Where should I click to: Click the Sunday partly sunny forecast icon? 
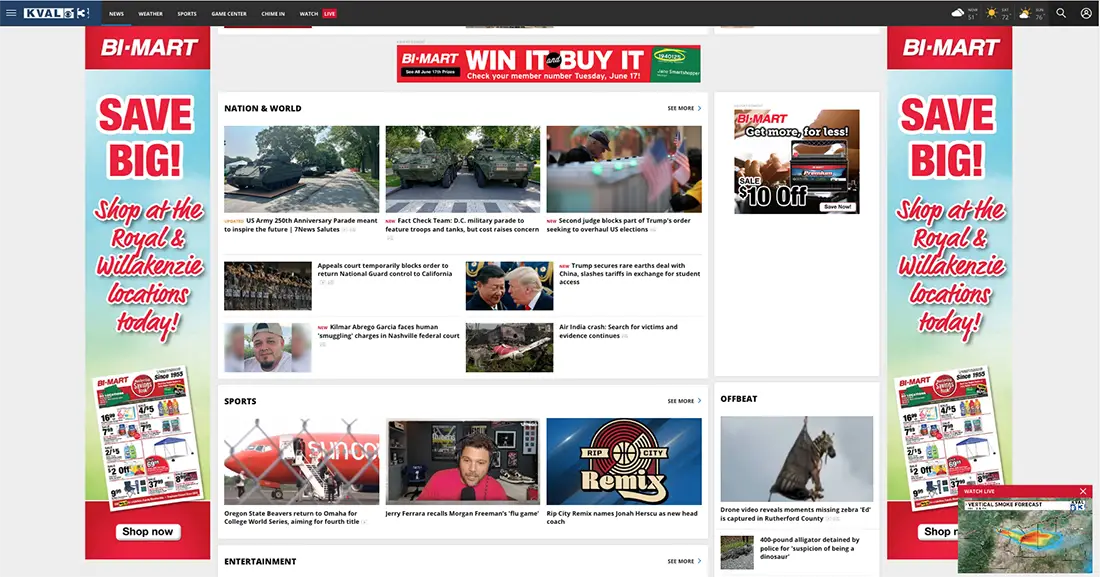pos(1025,13)
